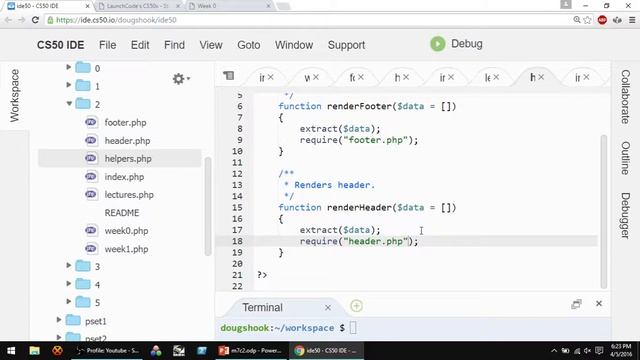Open the File menu
Viewport: 640px width, 360px height.
coord(107,45)
